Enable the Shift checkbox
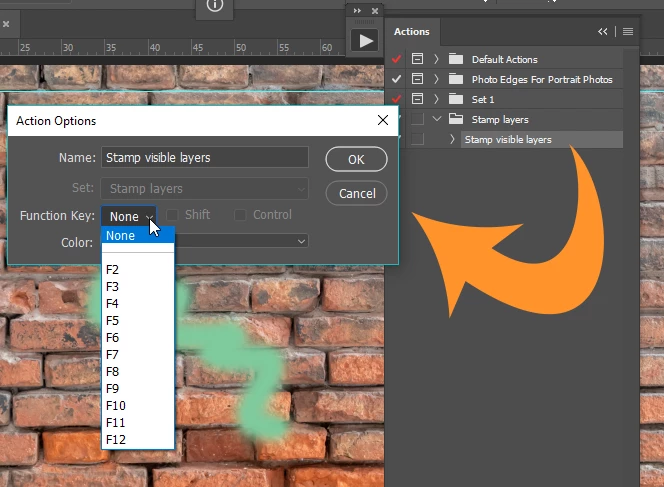Image resolution: width=664 pixels, height=487 pixels. click(x=172, y=215)
